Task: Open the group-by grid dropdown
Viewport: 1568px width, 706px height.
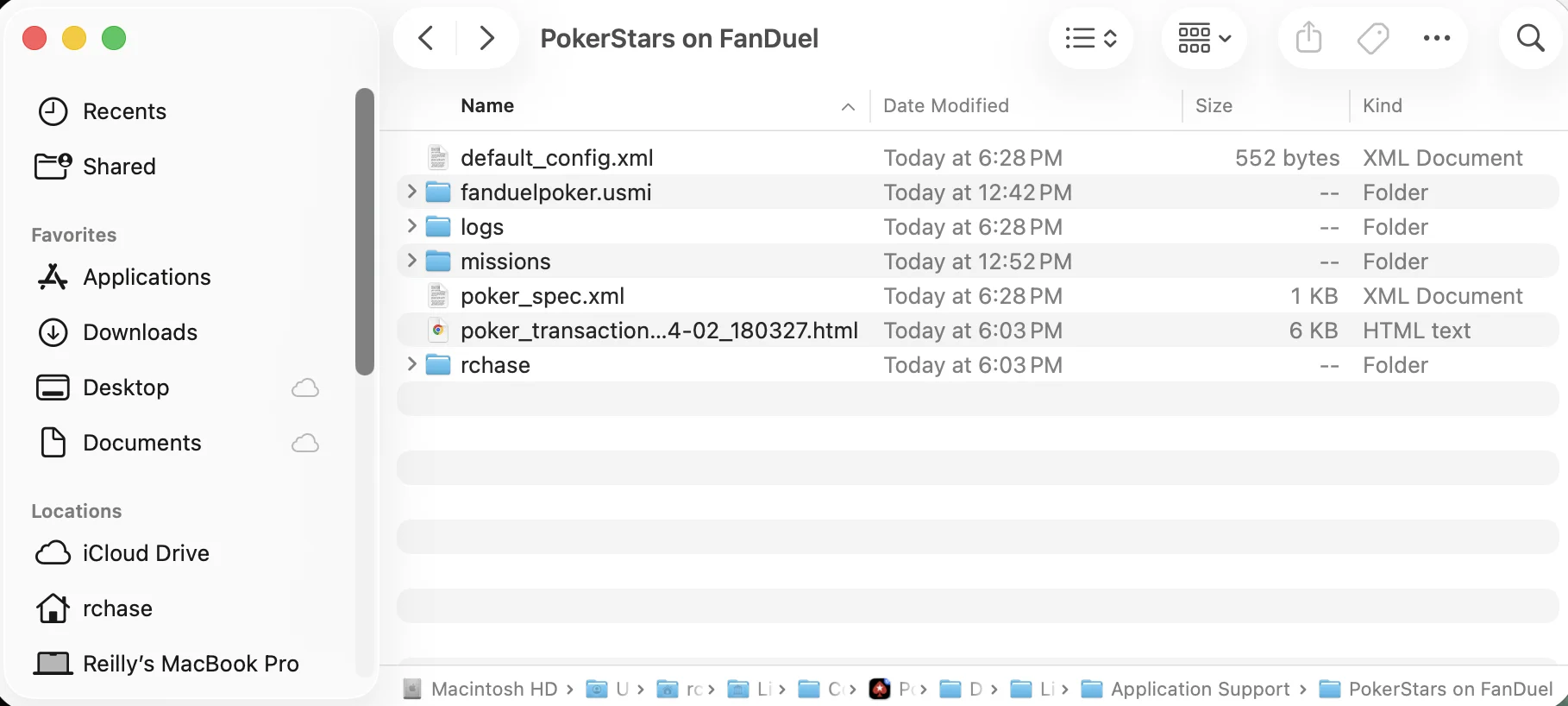Action: 1204,38
